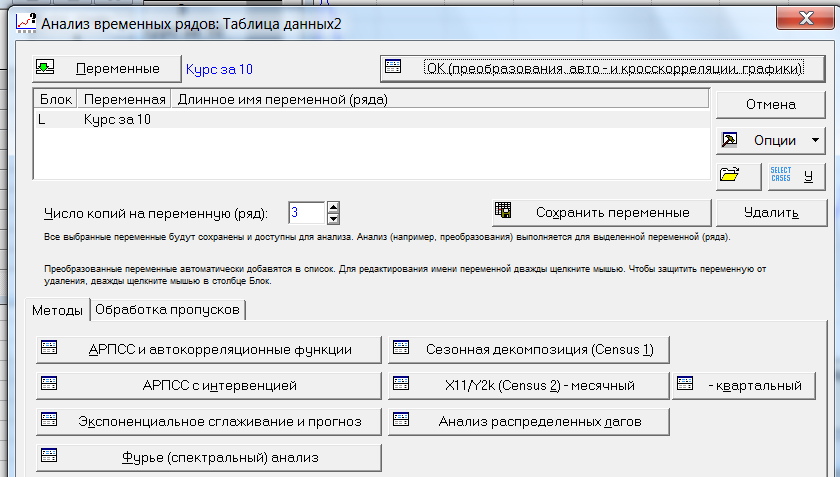Open АРПСС с интервенцией
Screen dimensions: 840x477
tap(209, 385)
